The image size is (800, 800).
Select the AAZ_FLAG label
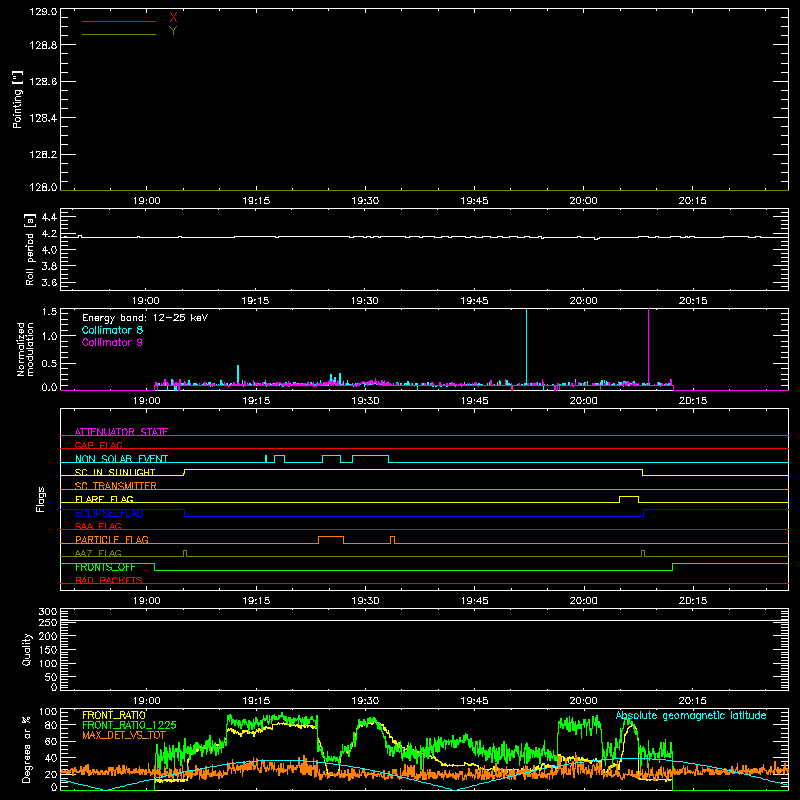click(98, 553)
